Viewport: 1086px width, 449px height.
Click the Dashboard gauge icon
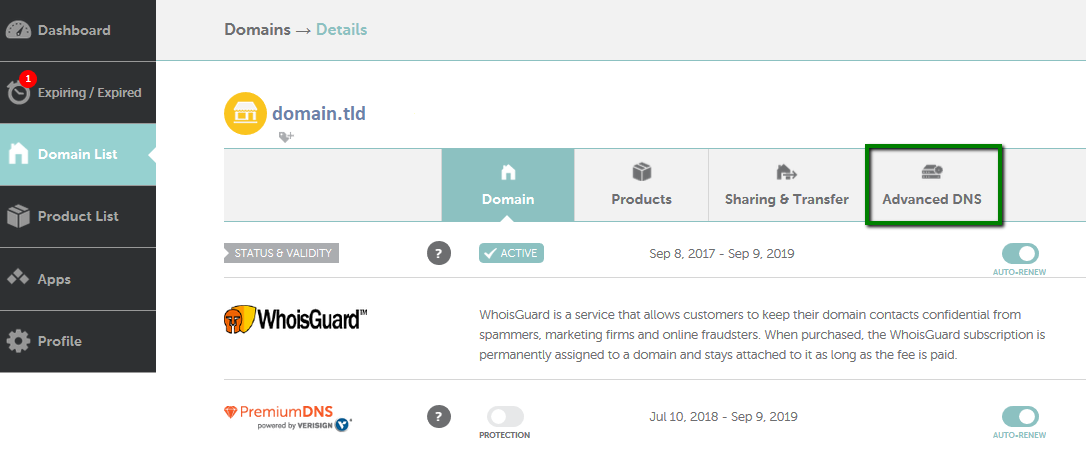point(19,30)
